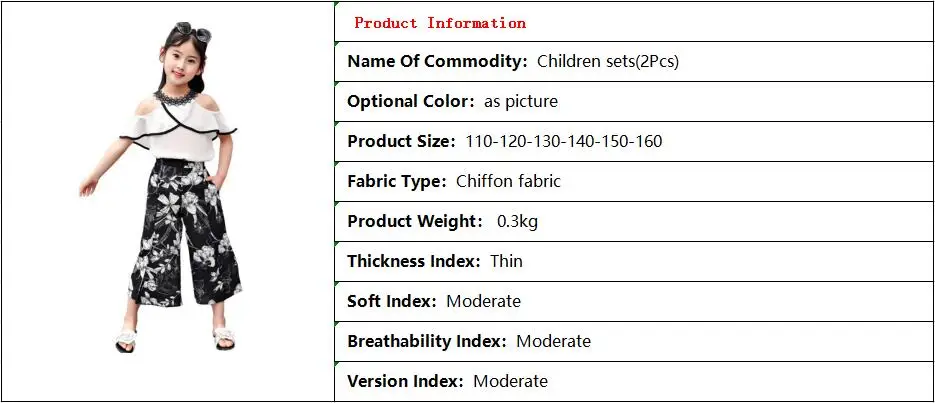Click the Product Information header
Image resolution: width=935 pixels, height=403 pixels.
point(440,23)
